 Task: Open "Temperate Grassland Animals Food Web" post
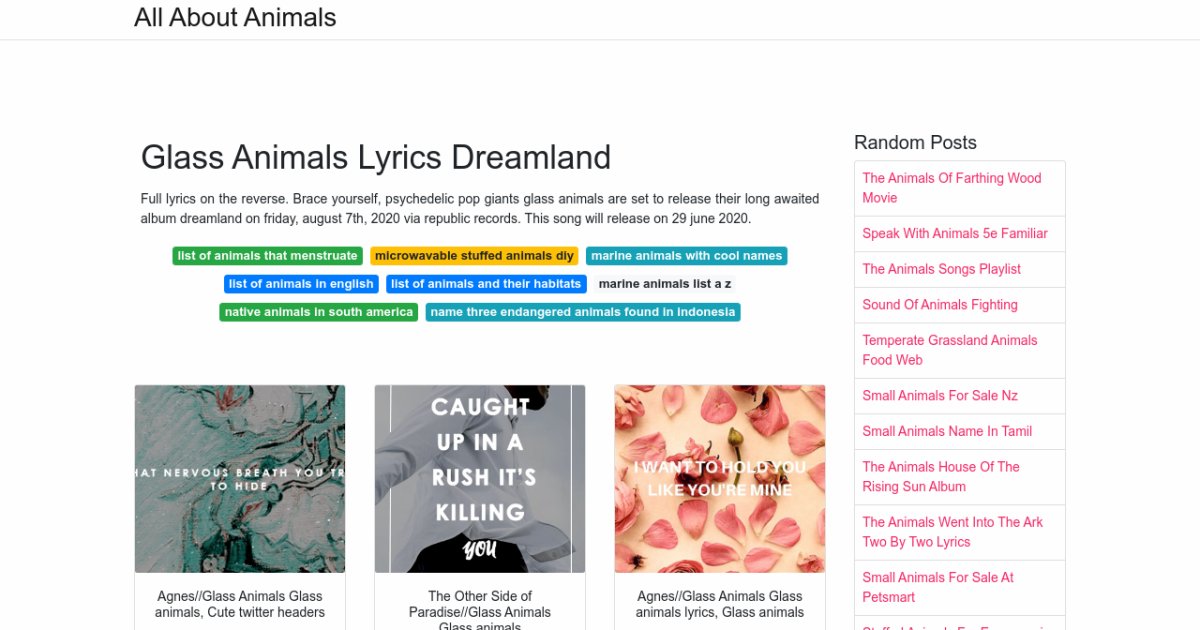[950, 350]
